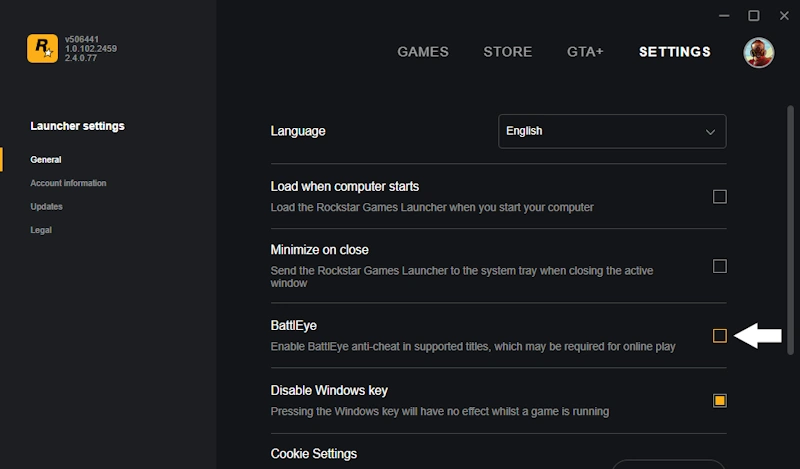Close the Rockstar Games Launcher window
This screenshot has width=800, height=469.
click(x=784, y=16)
